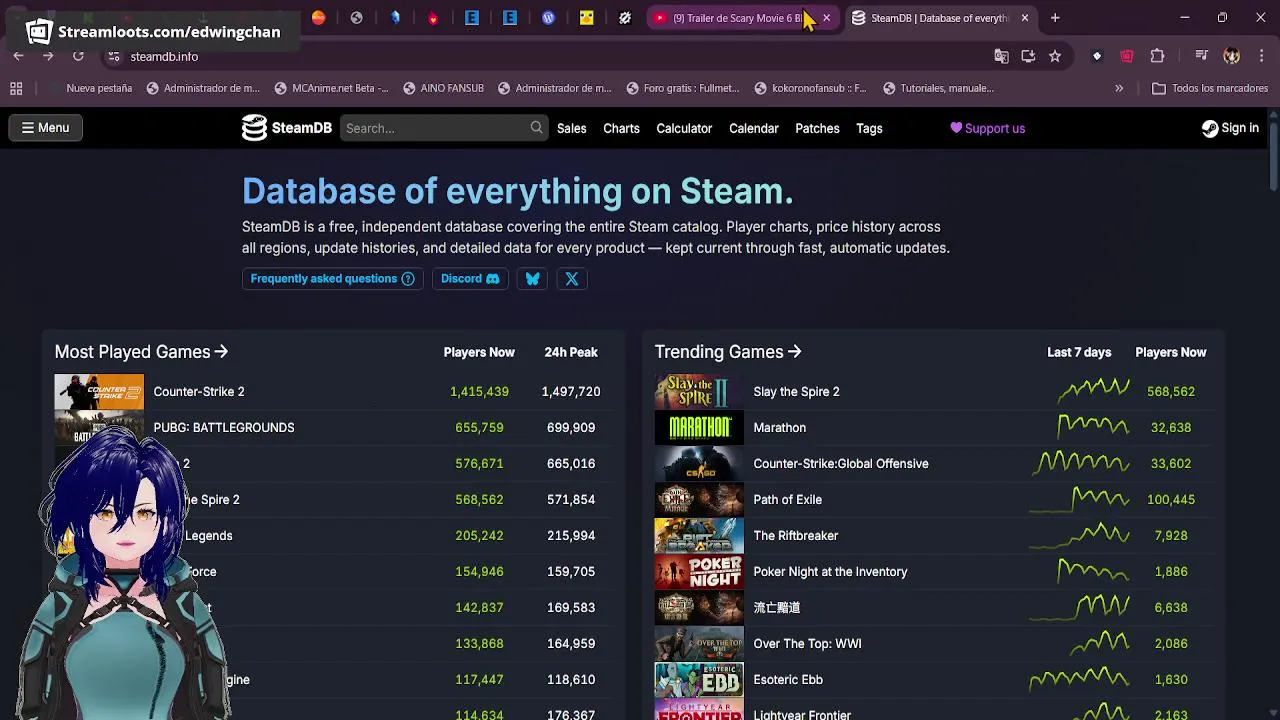This screenshot has height=720, width=1280.
Task: Click Counter-Strike 2 thumbnail
Action: 99,392
